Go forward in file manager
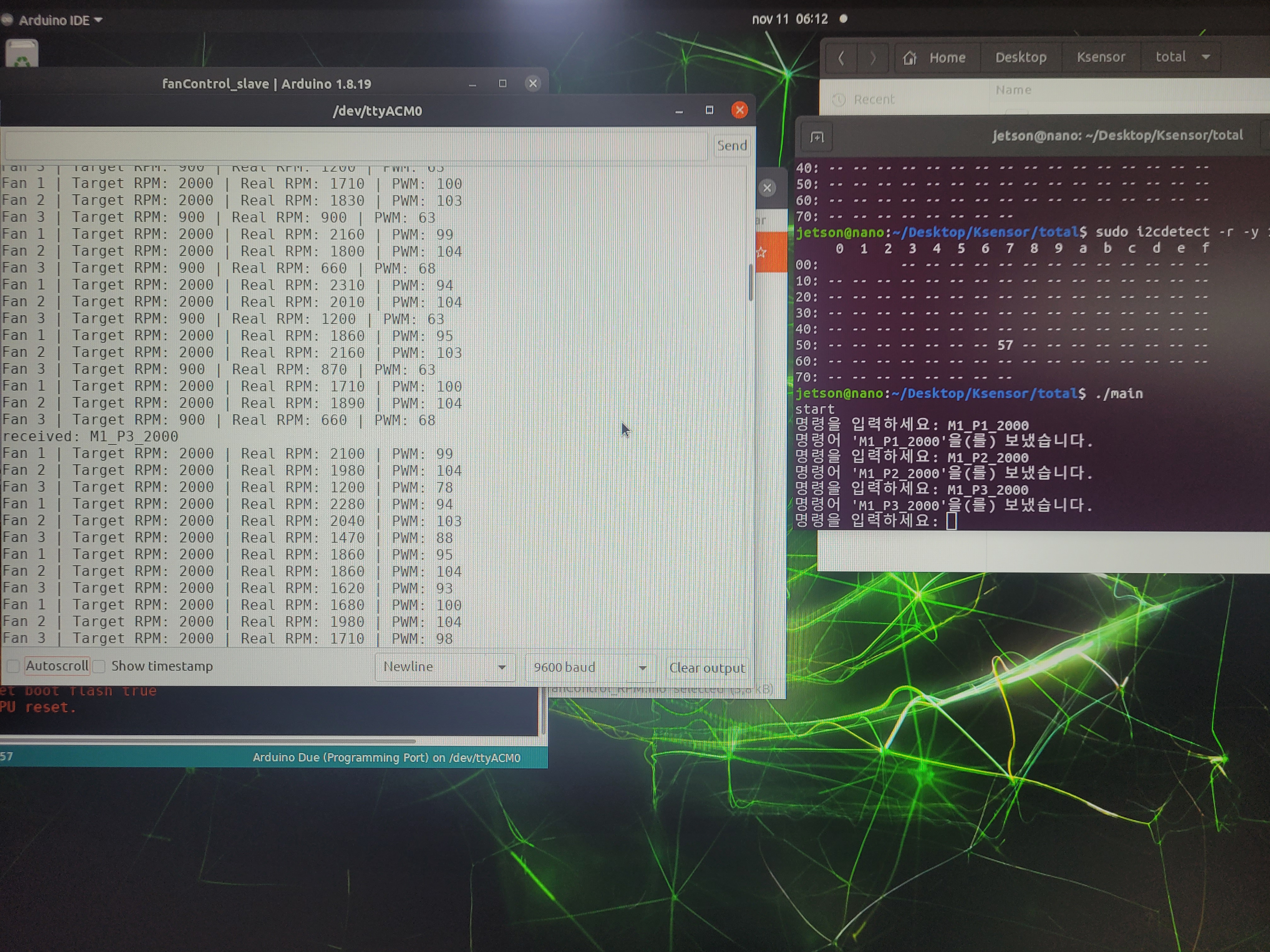 [x=873, y=57]
